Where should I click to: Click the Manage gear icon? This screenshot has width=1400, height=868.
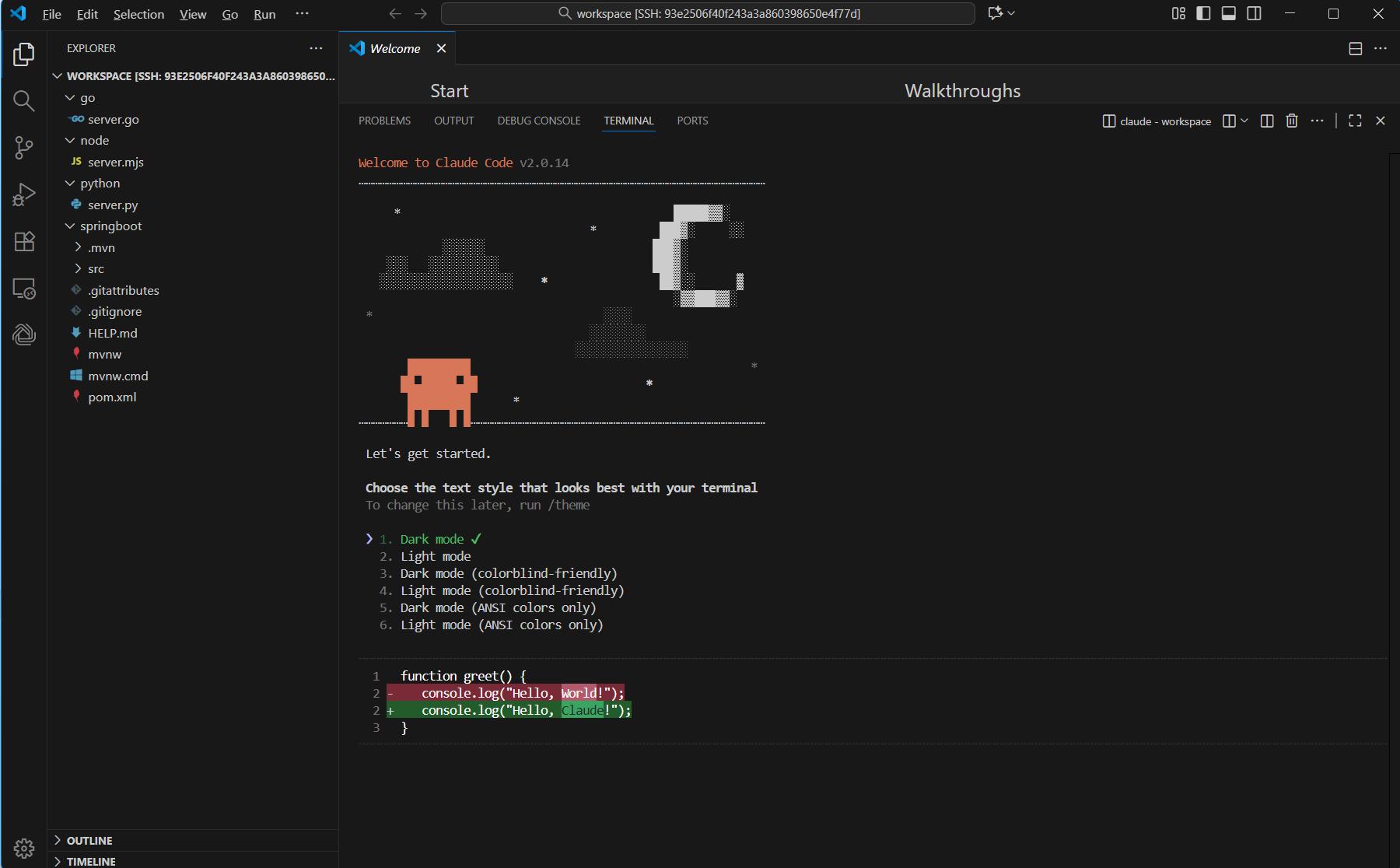[24, 848]
